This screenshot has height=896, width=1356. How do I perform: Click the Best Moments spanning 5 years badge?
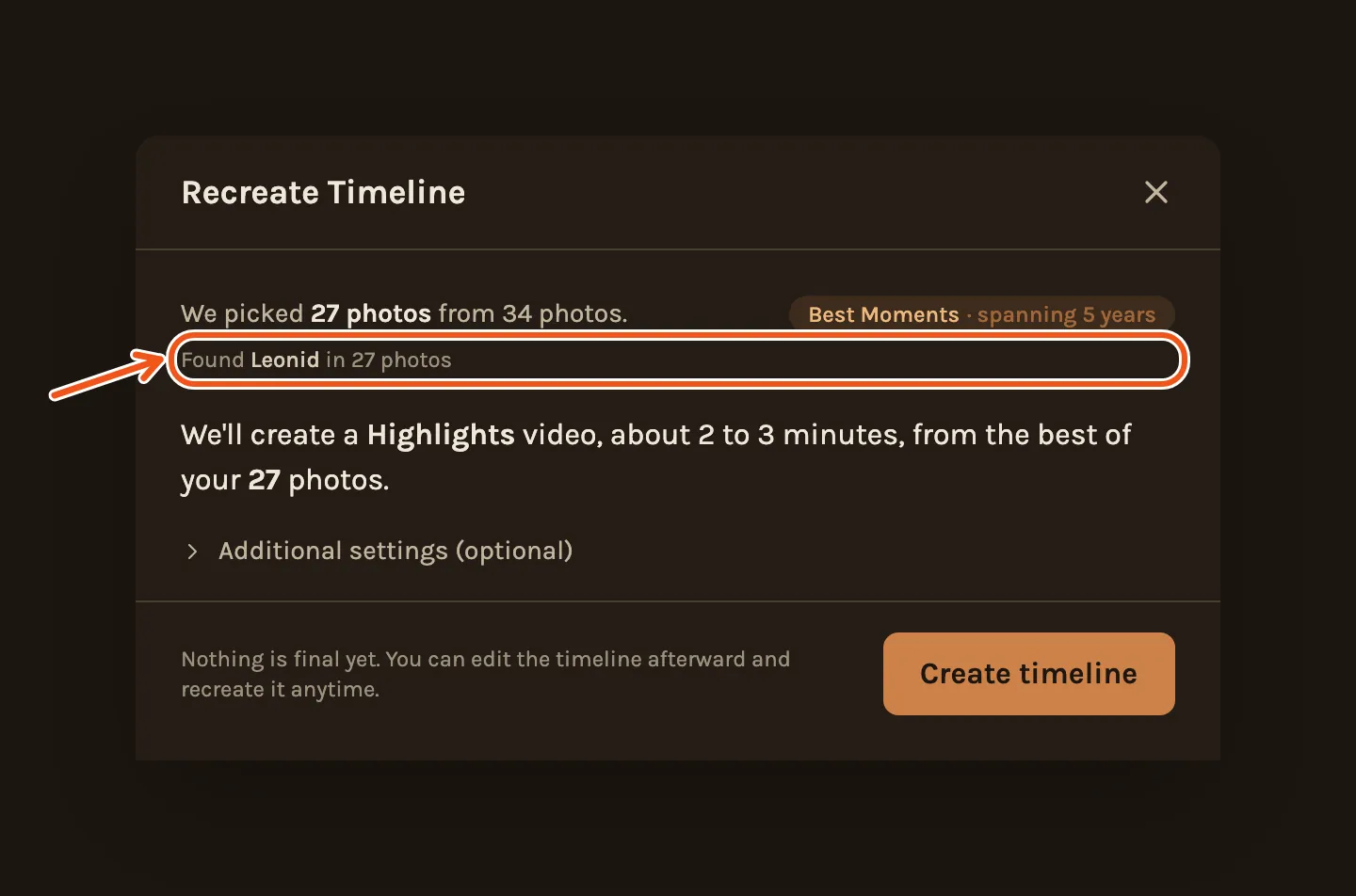(981, 314)
